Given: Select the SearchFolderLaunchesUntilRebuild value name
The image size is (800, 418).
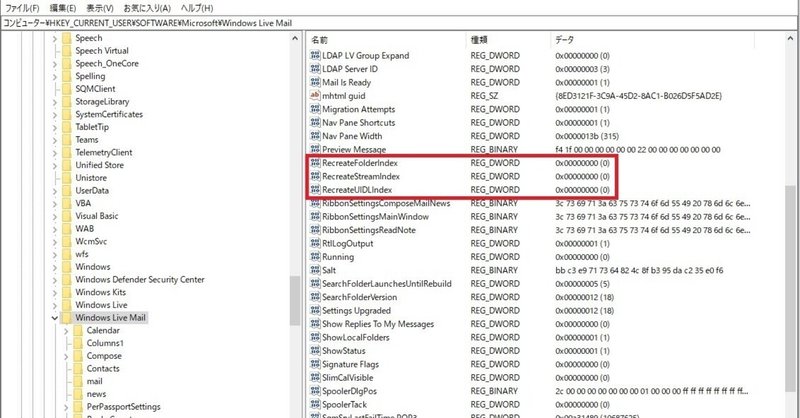Looking at the screenshot, I should [x=387, y=283].
